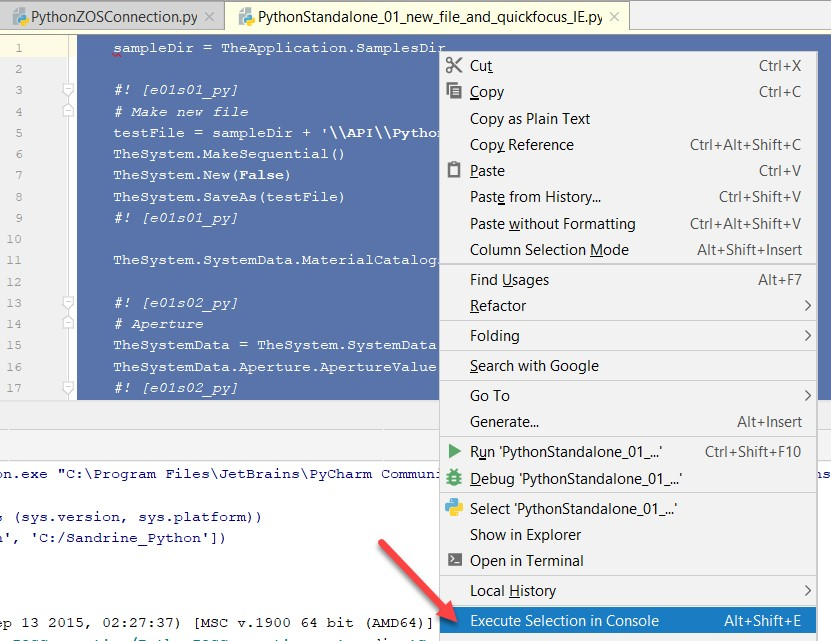Close the PythonZOSConnection.py tab
Image resolution: width=831 pixels, height=641 pixels.
click(x=210, y=17)
